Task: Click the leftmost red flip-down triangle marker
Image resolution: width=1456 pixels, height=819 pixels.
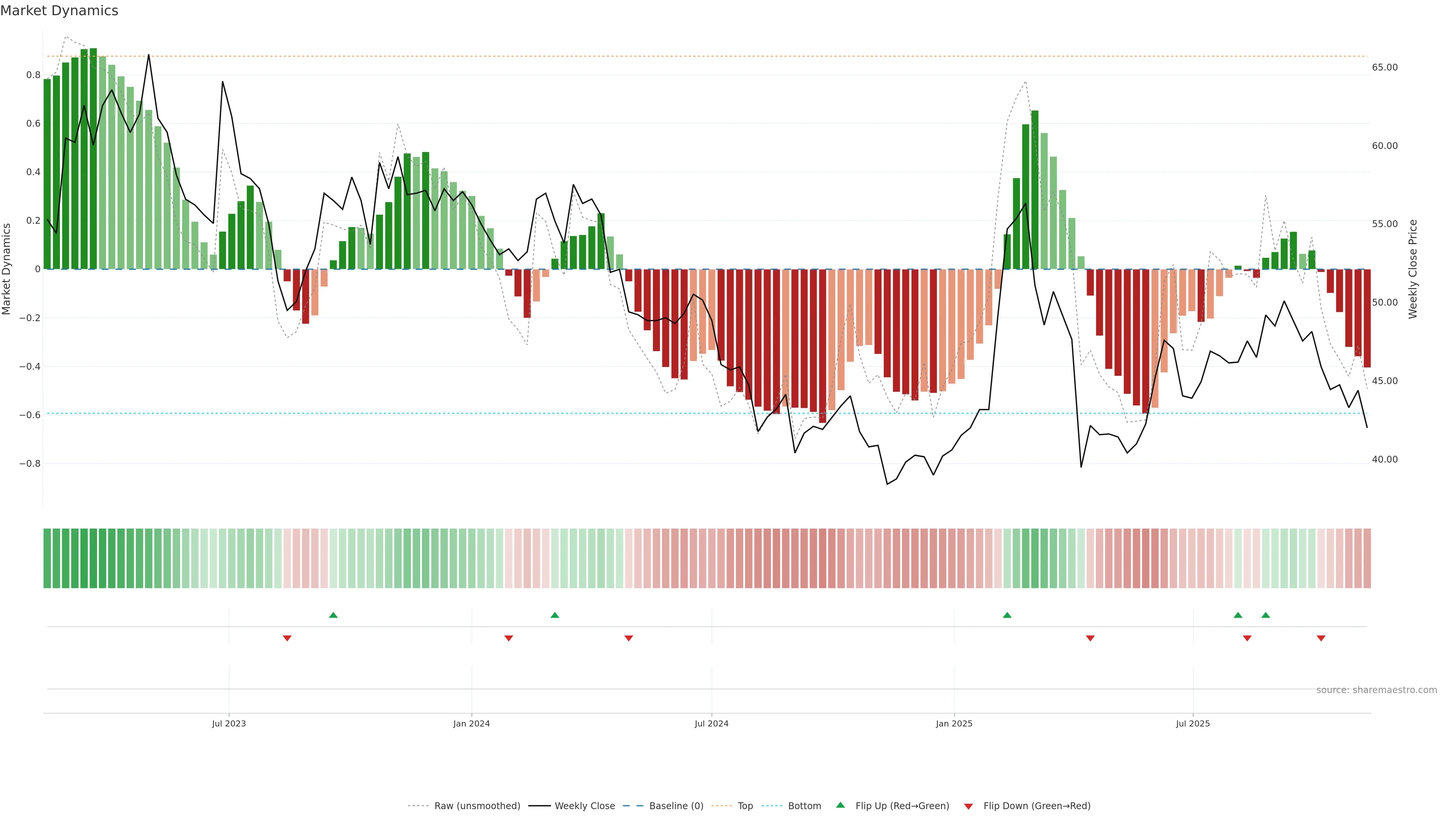Action: 287,638
